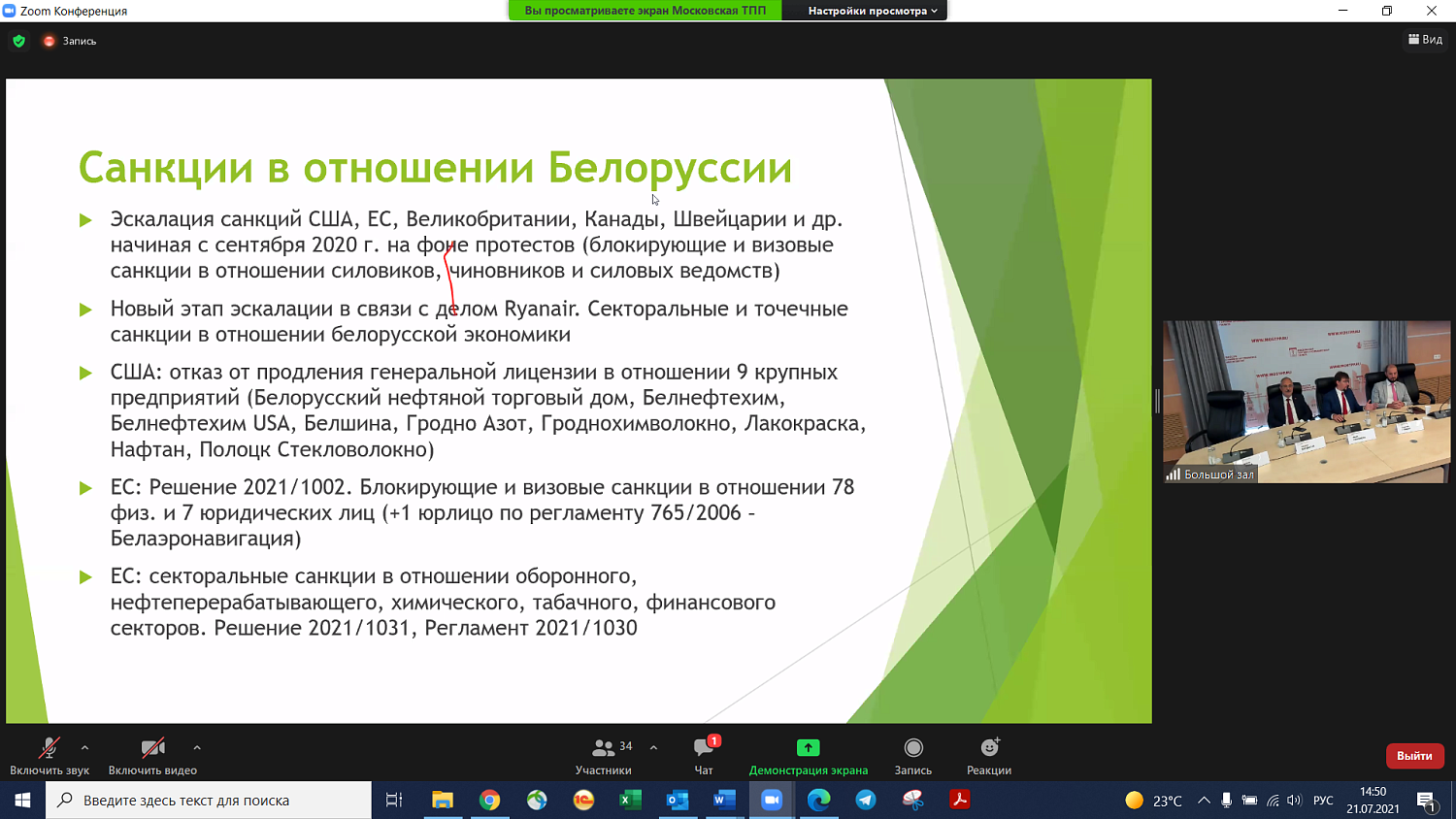Unmute microphone with Включить звук
Viewport: 1456px width, 819px height.
(50, 756)
